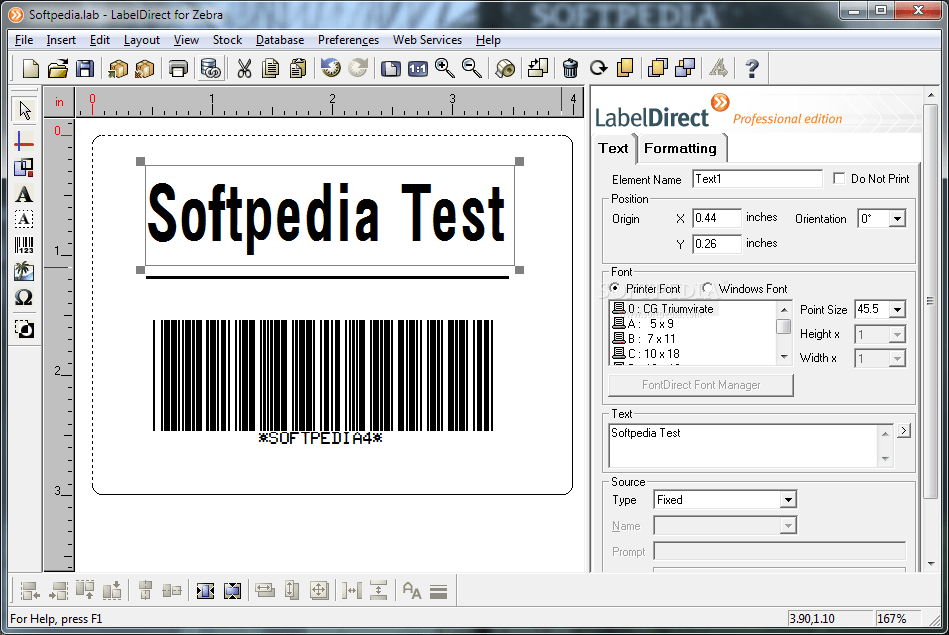Delete element with trash can icon

pyautogui.click(x=570, y=68)
